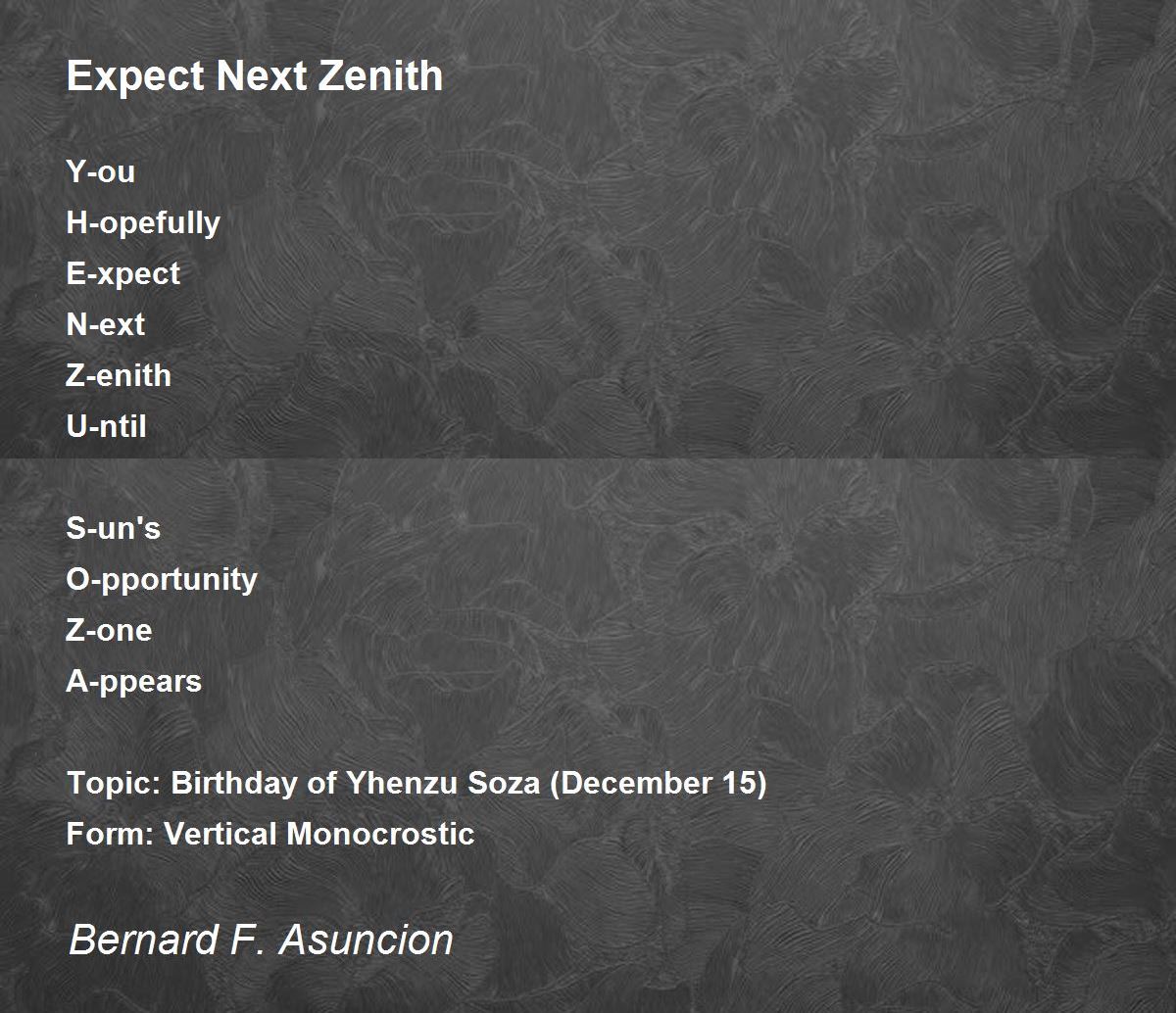
Task: Click the line S-un's
Action: point(114,528)
